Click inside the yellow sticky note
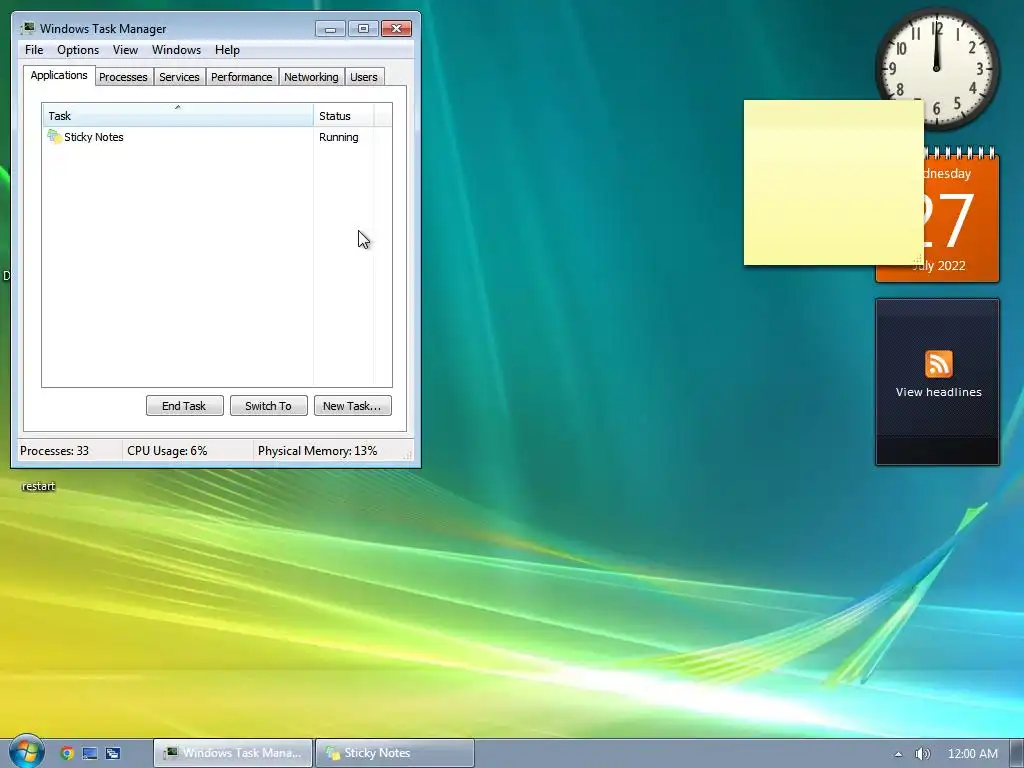The image size is (1024, 768). point(833,183)
